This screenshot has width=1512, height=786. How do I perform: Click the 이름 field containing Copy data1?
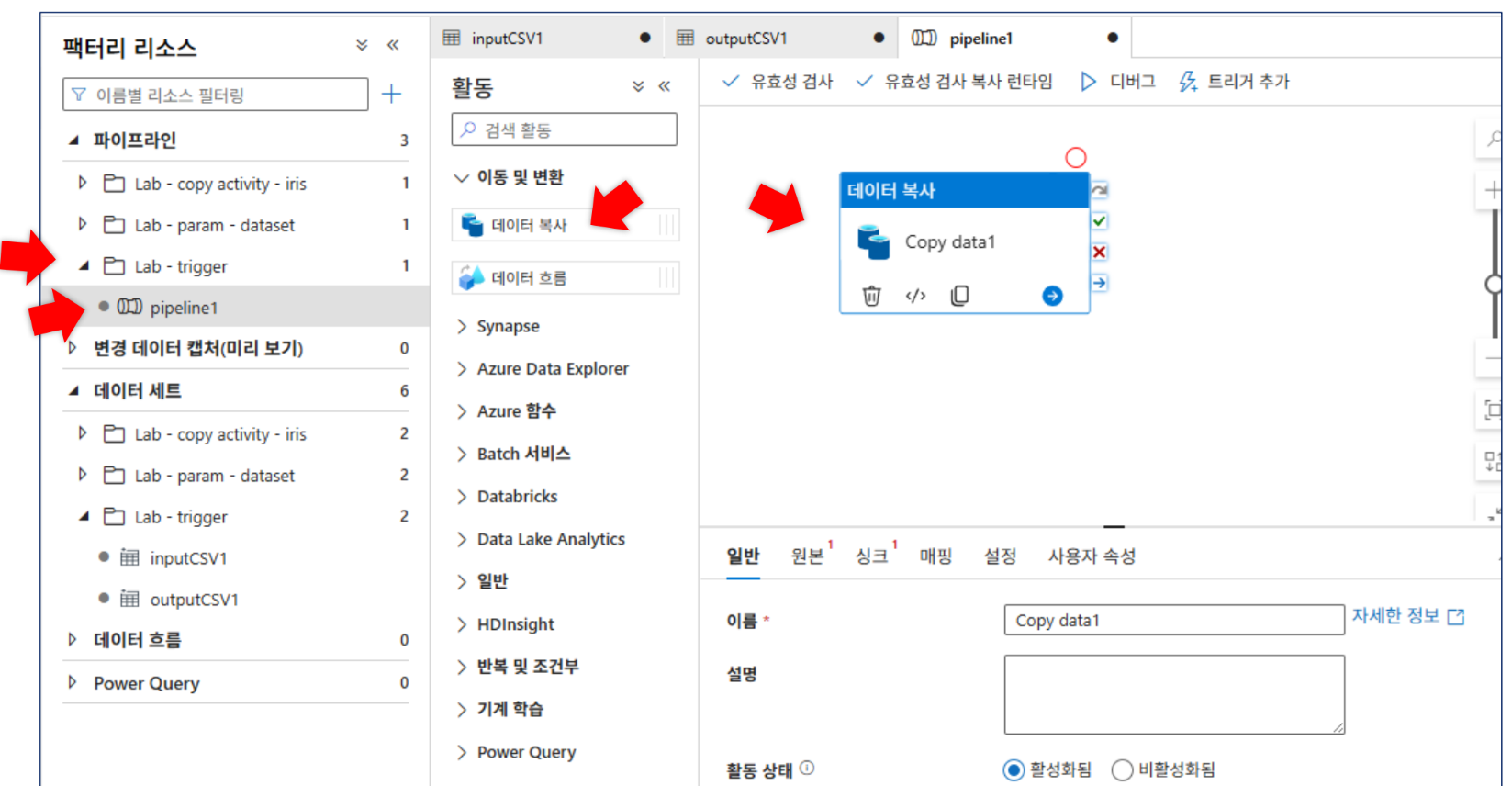pos(1174,620)
